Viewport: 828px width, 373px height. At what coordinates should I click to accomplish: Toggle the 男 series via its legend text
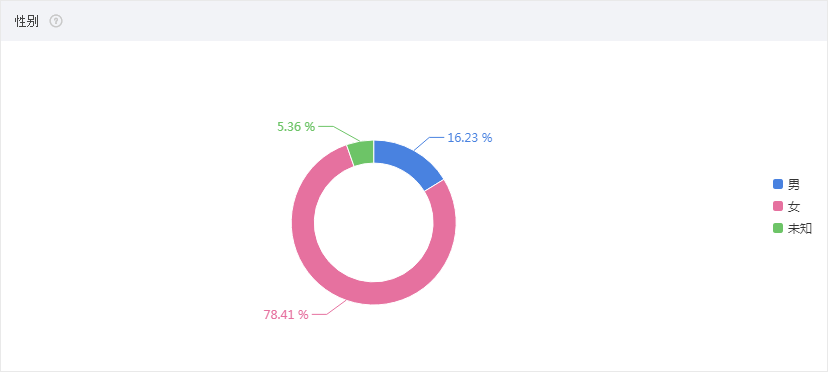point(794,184)
